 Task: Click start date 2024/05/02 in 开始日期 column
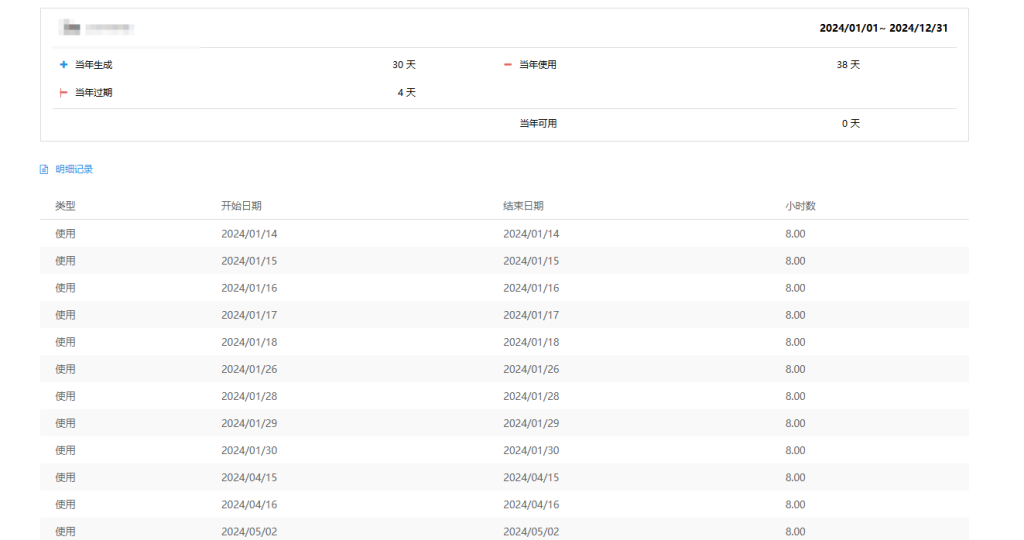pyautogui.click(x=249, y=531)
